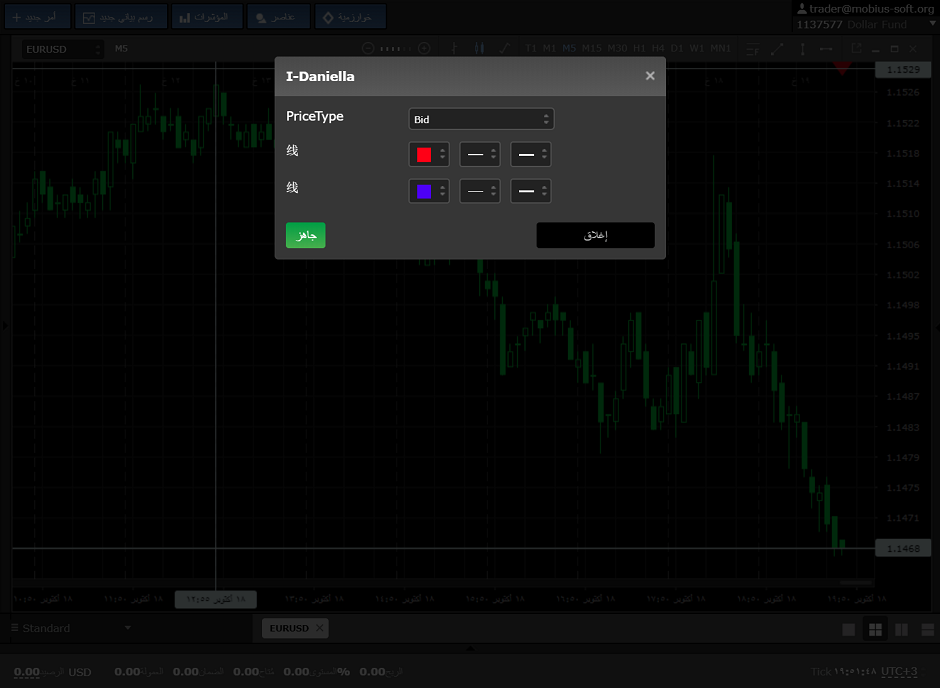Select the stacked rows chart layout icon
This screenshot has height=688, width=940.
pyautogui.click(x=927, y=629)
